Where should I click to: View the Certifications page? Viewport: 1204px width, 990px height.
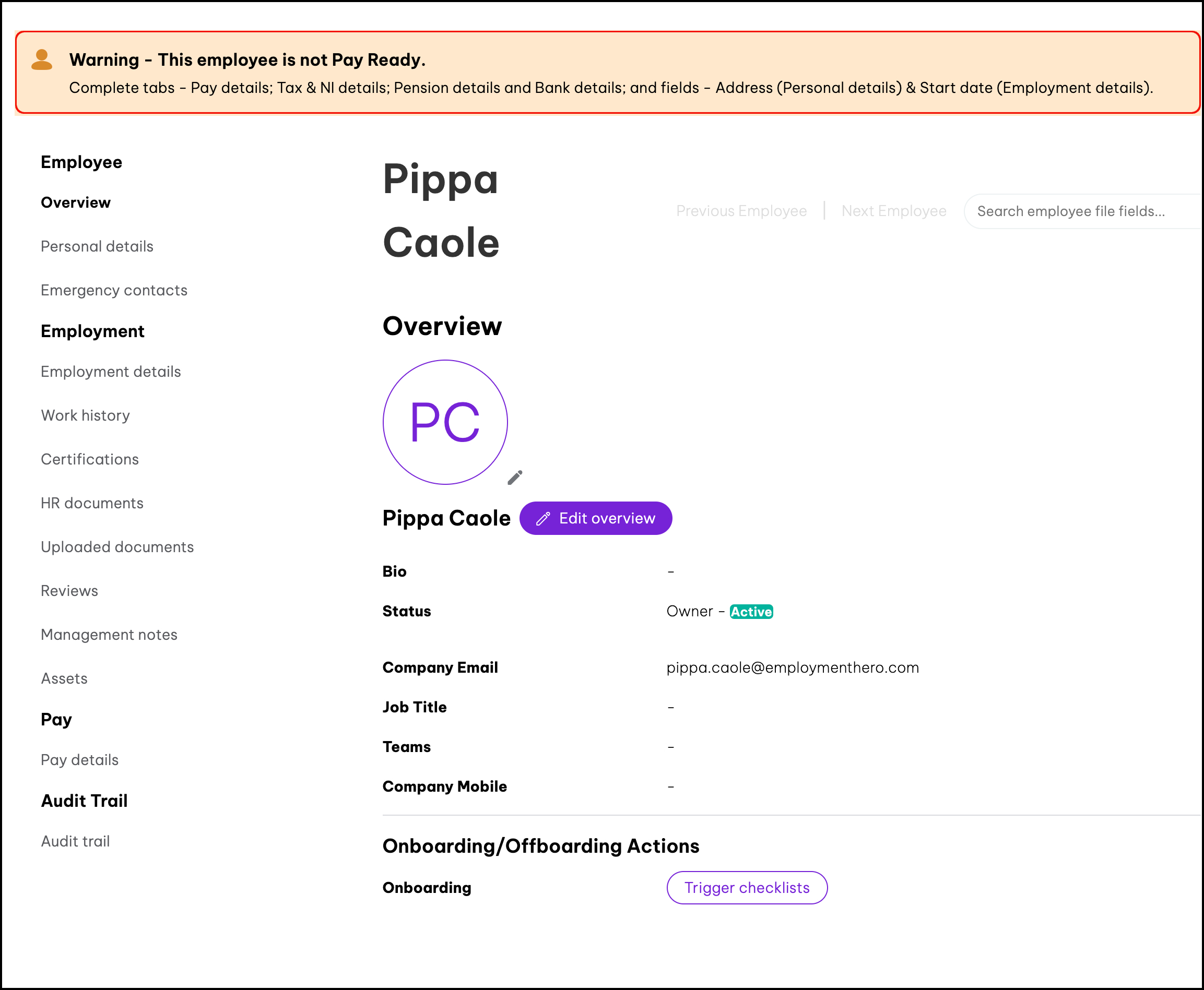(x=90, y=460)
